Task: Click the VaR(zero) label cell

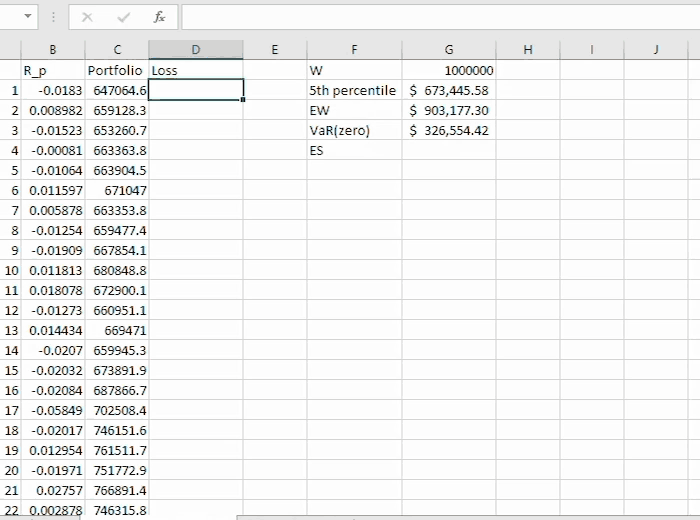Action: point(354,130)
